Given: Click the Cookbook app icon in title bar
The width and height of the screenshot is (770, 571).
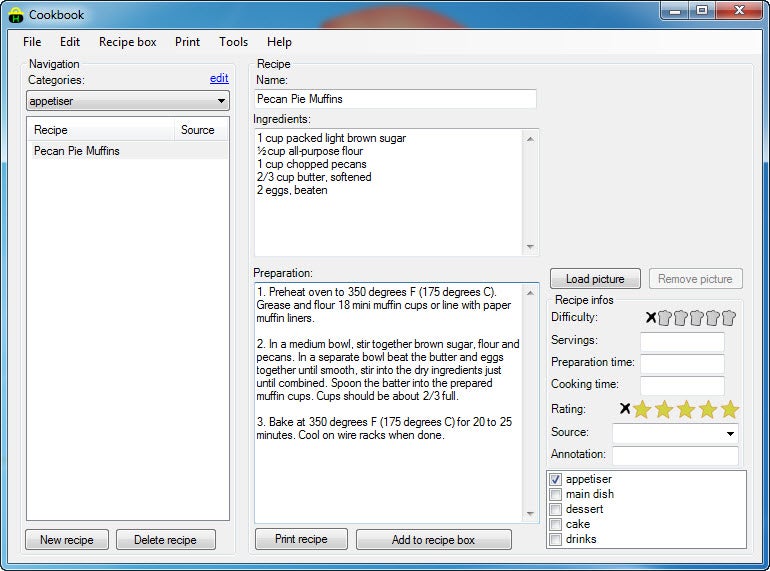Looking at the screenshot, I should coord(16,15).
